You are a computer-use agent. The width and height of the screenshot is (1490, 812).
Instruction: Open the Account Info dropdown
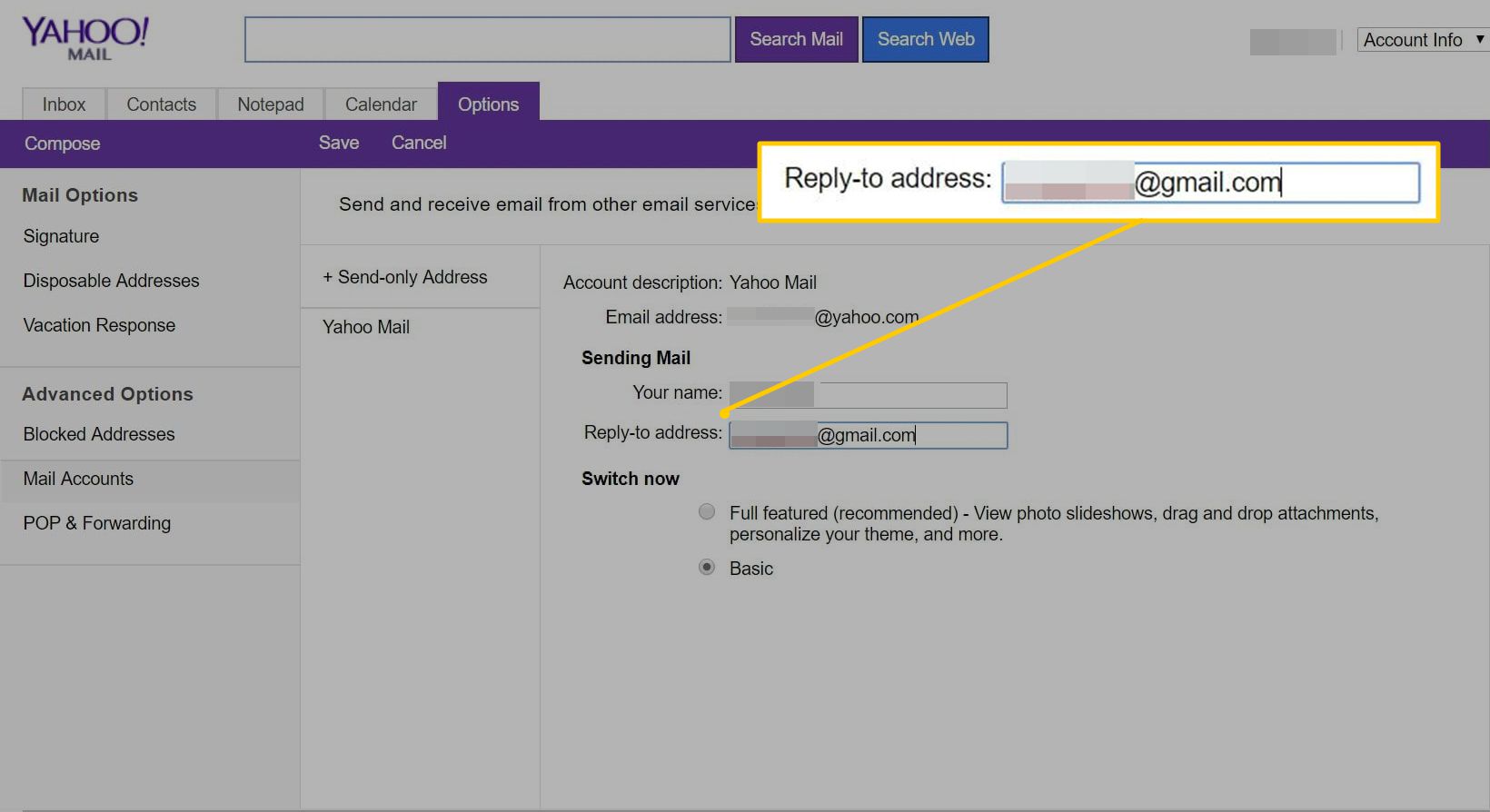point(1423,40)
